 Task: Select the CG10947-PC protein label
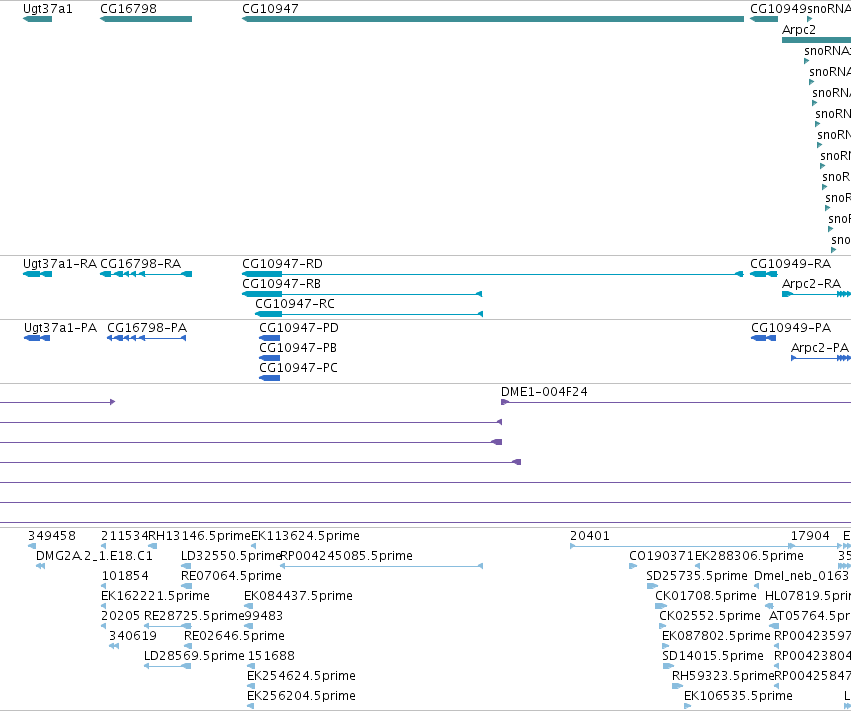[299, 368]
